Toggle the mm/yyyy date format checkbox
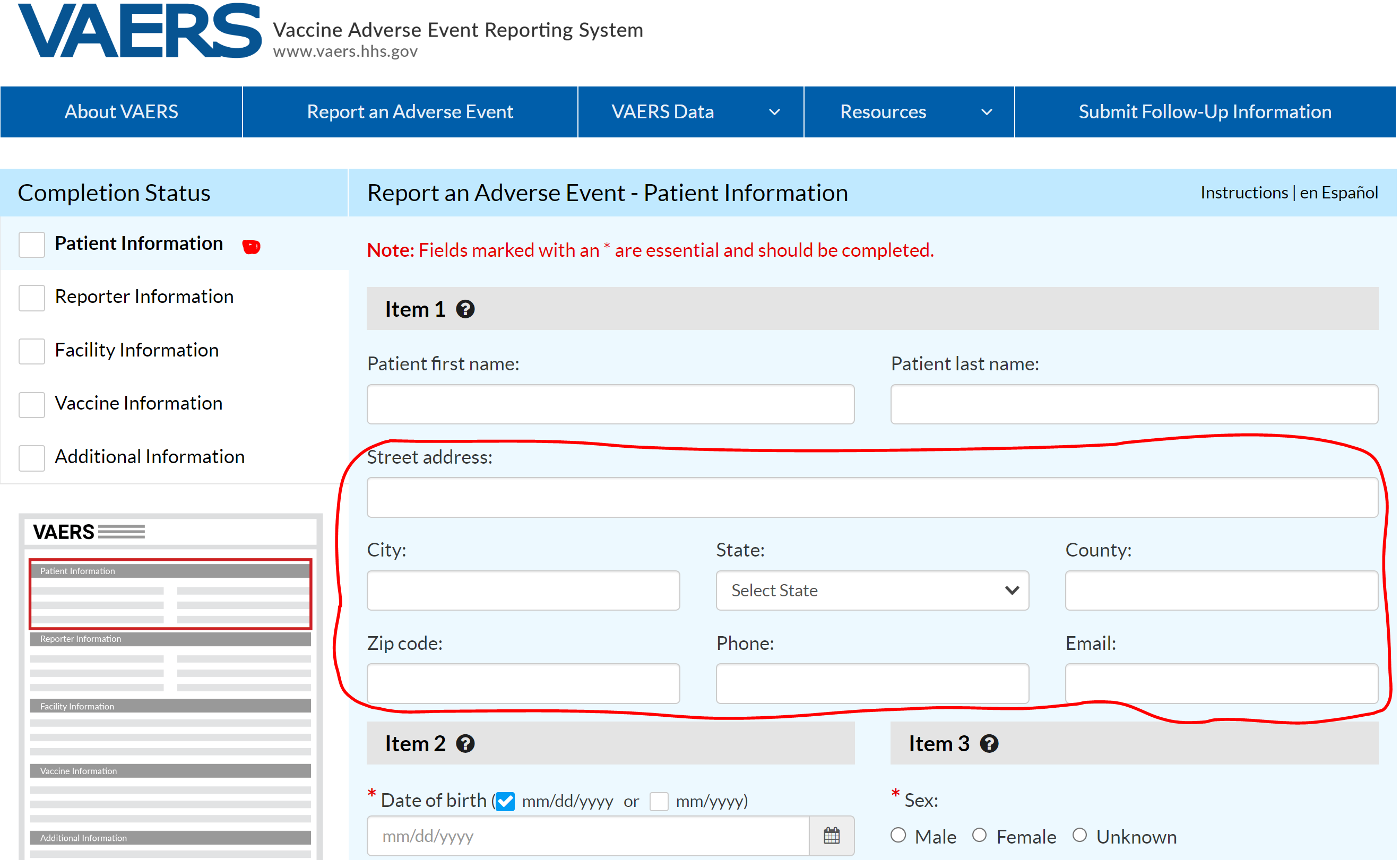 point(659,801)
